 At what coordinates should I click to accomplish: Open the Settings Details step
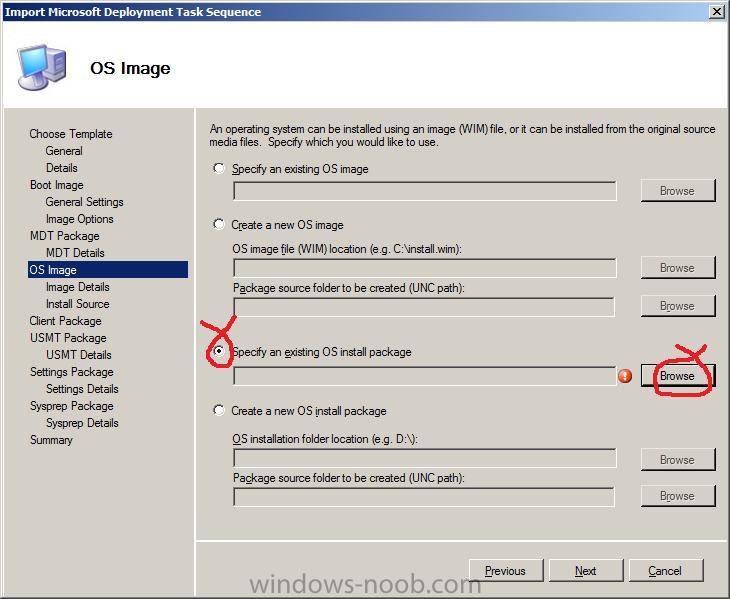click(82, 389)
